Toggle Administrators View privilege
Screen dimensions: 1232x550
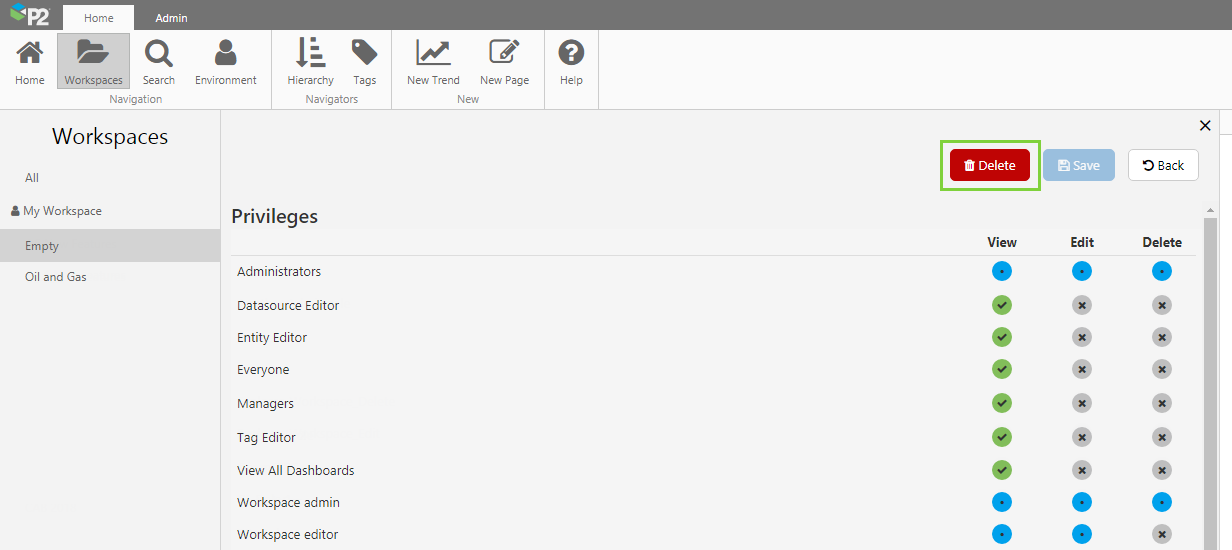pos(1002,271)
